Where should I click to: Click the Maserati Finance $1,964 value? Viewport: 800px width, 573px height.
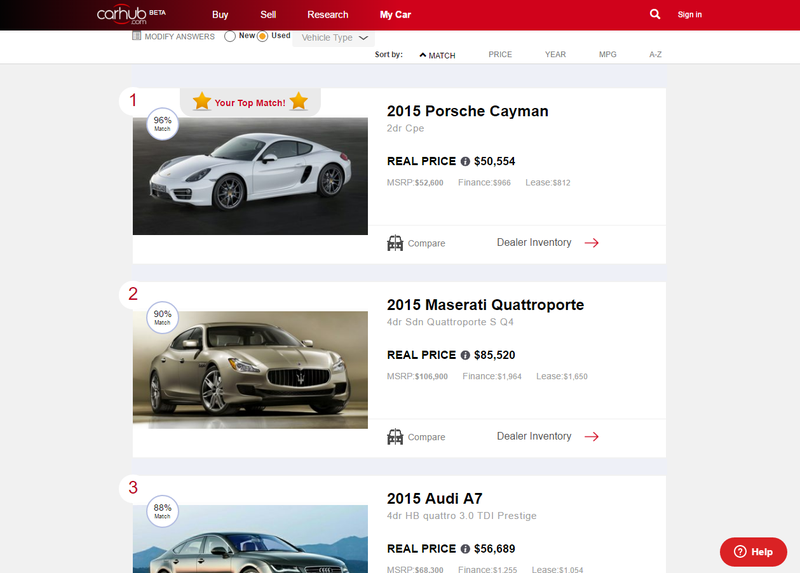pyautogui.click(x=510, y=377)
